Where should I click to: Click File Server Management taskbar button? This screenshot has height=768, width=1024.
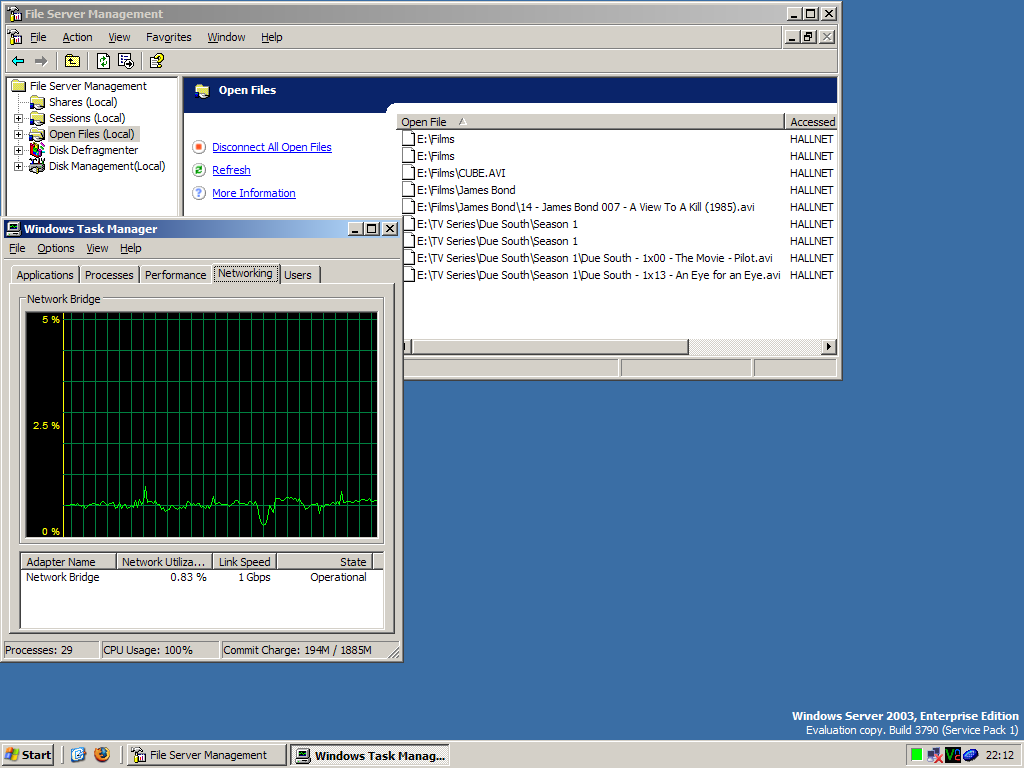207,755
